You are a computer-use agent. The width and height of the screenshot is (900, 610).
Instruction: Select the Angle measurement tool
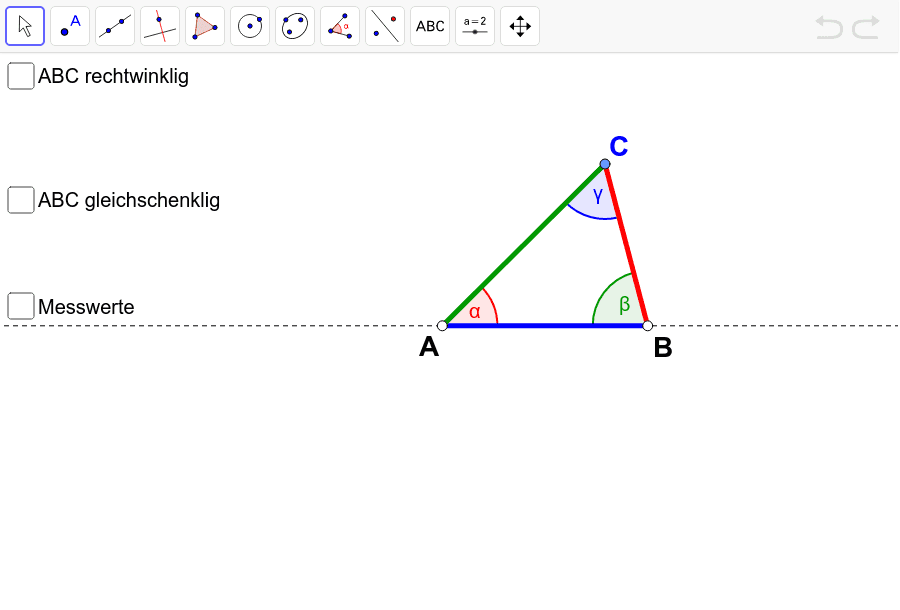tap(340, 26)
